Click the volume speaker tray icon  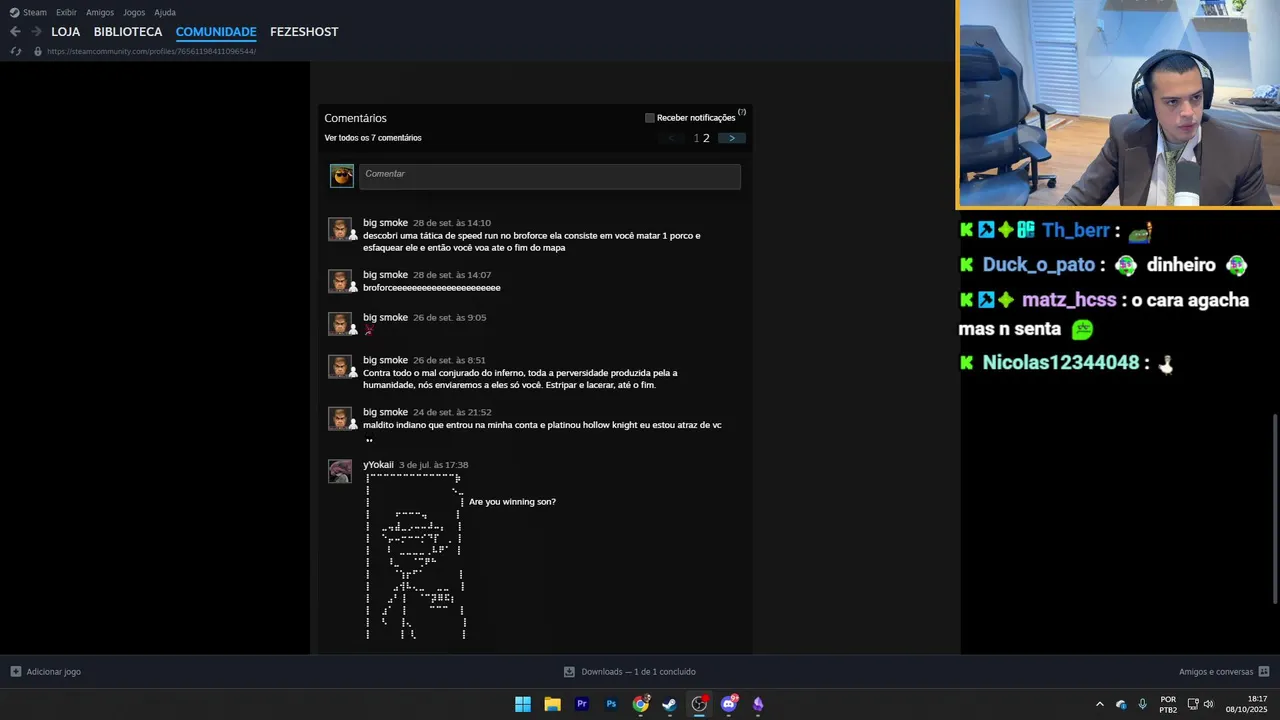(x=1209, y=704)
